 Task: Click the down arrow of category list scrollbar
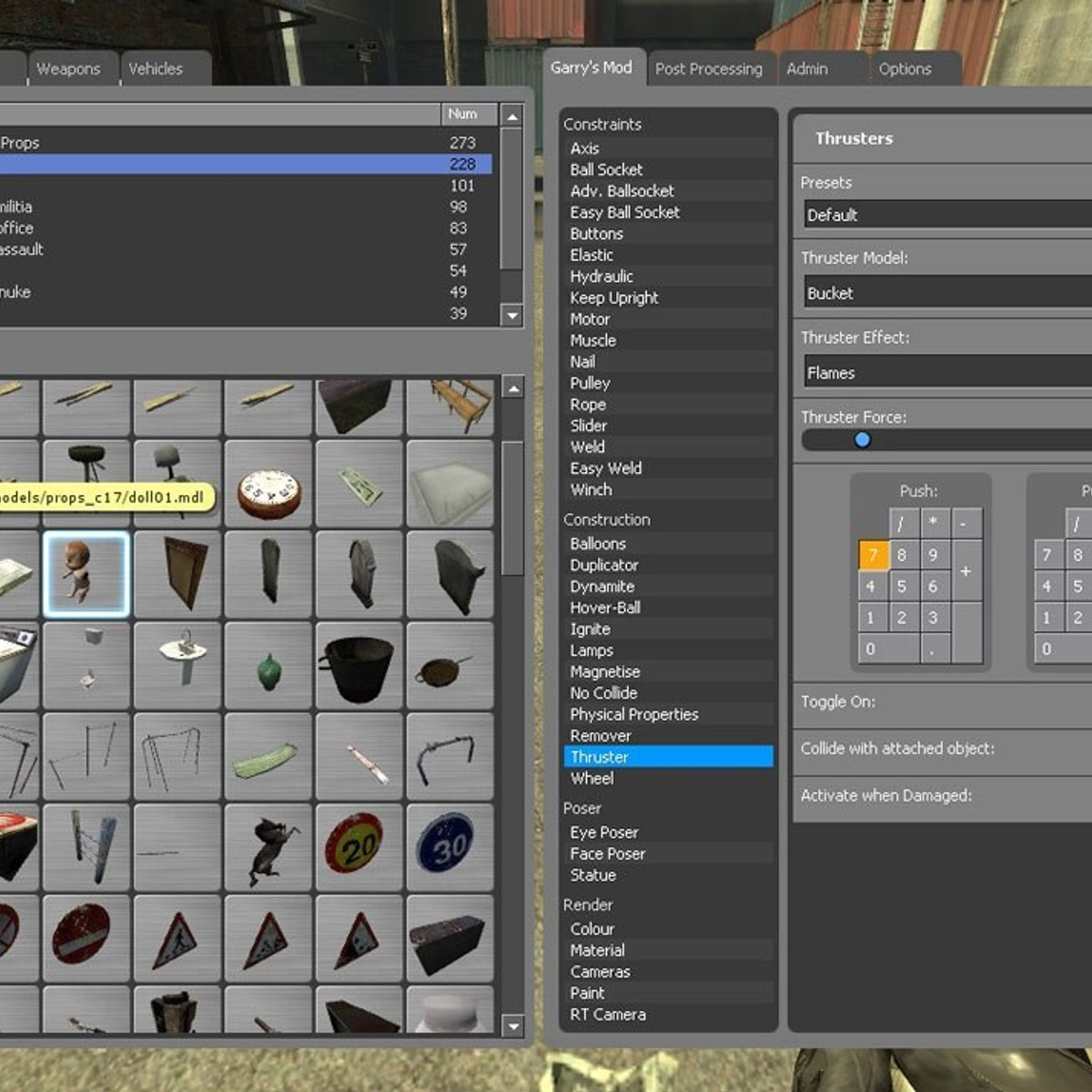click(512, 315)
